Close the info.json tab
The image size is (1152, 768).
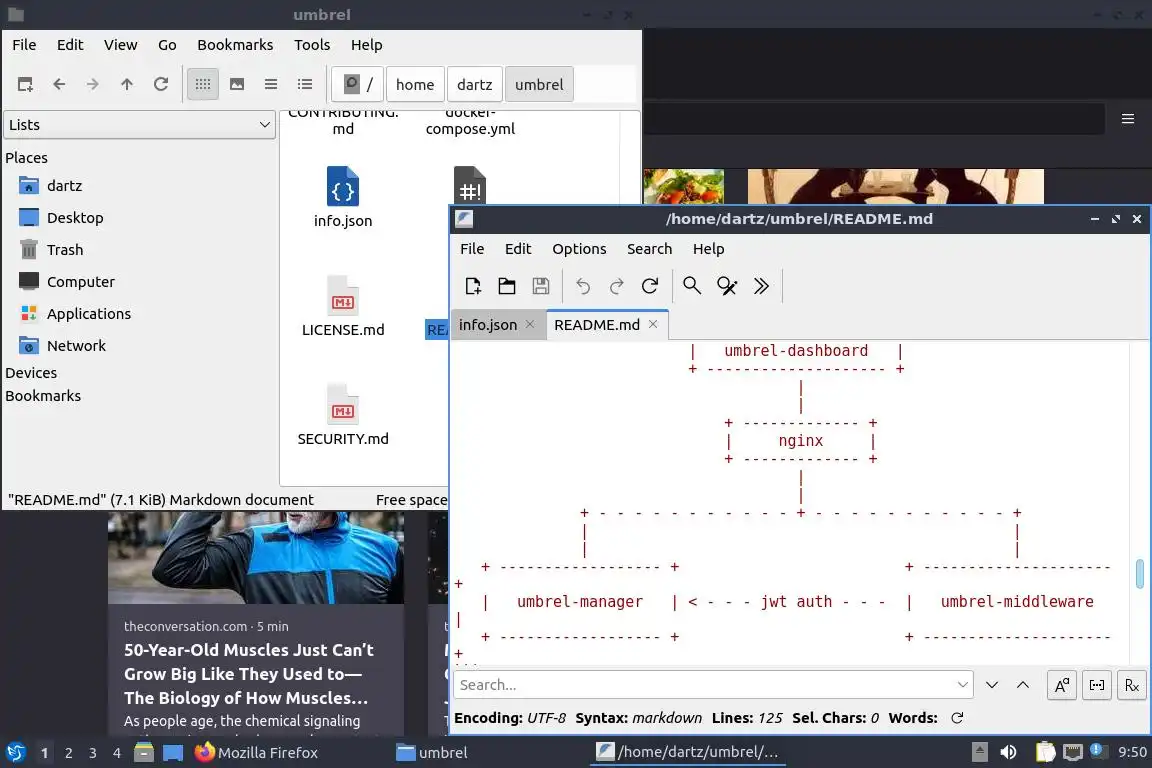(x=530, y=324)
